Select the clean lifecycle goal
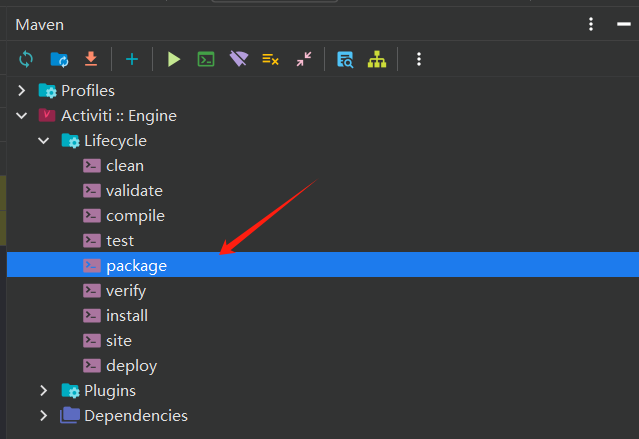The image size is (639, 439). click(124, 166)
